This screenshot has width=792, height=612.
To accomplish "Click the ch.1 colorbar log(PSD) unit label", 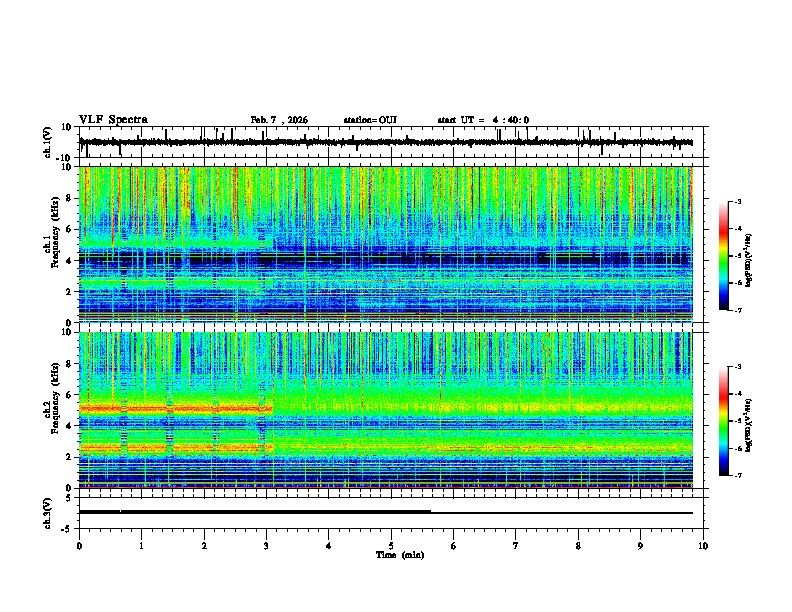I will [749, 260].
